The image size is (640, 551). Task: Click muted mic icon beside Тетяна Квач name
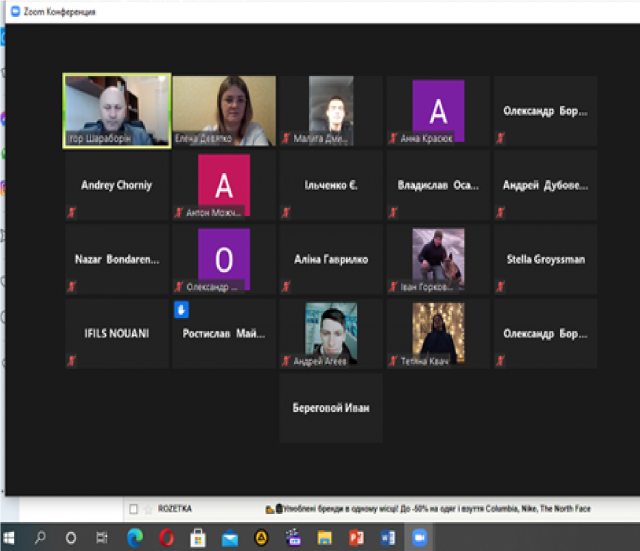(393, 361)
